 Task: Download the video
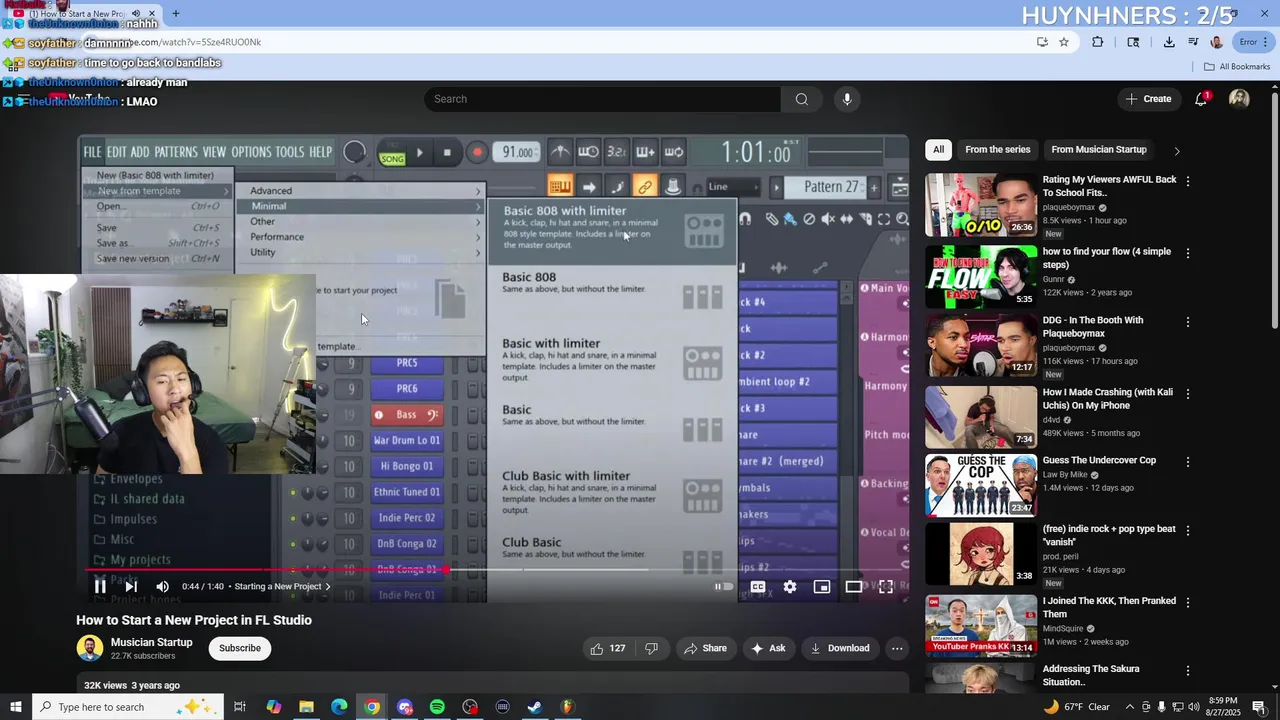coord(840,648)
